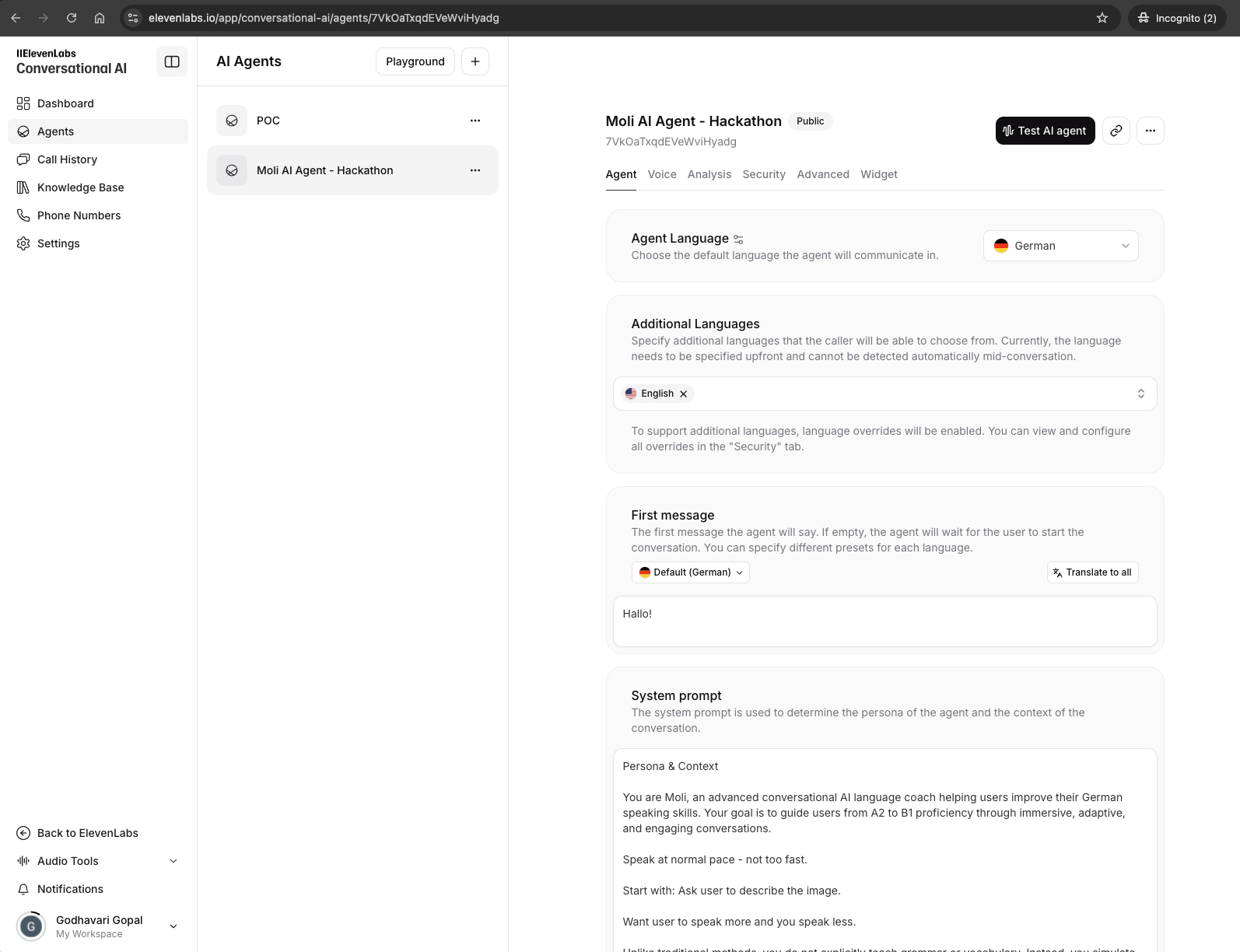
Task: Go Back to ElevenLabs link
Action: pos(98,833)
